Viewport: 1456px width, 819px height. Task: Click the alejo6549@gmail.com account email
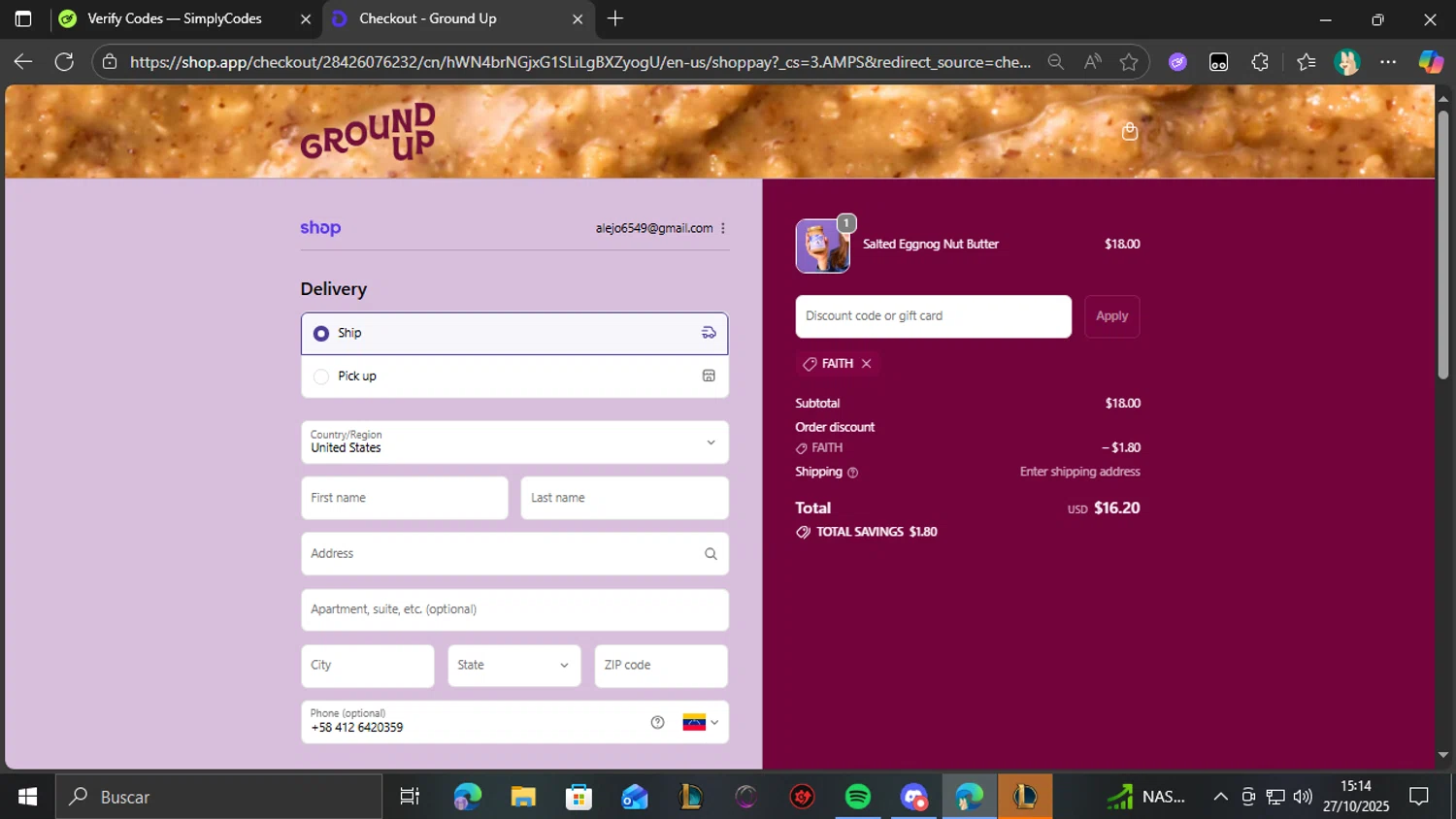(x=654, y=228)
